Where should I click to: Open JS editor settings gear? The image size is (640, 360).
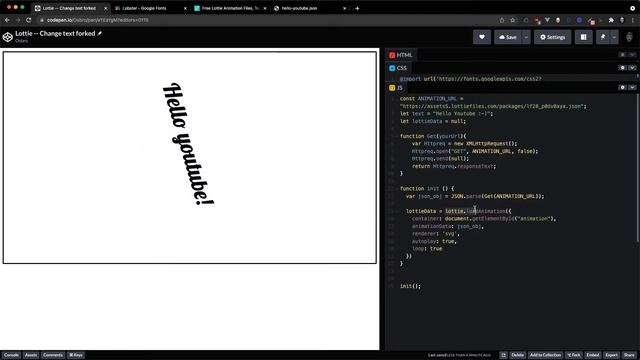[622, 87]
